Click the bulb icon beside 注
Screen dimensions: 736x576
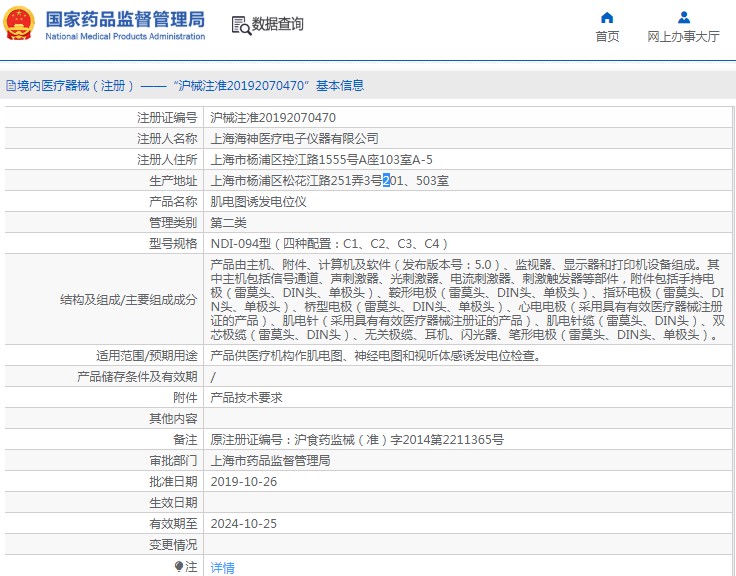coord(180,566)
